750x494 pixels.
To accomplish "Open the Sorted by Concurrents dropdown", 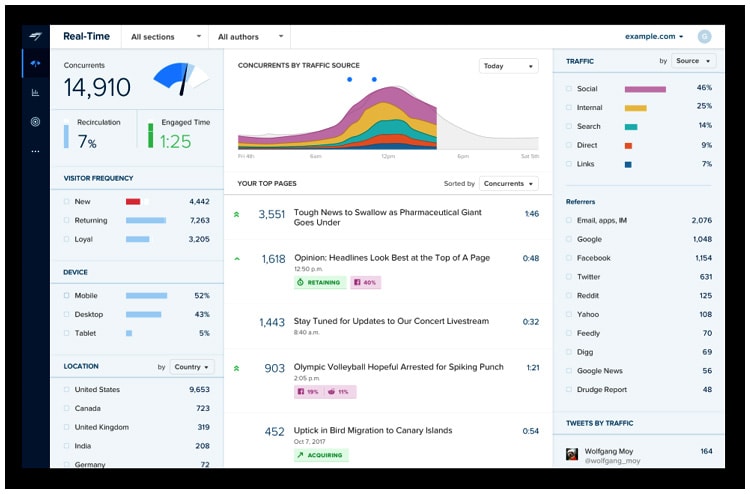I will (x=508, y=184).
